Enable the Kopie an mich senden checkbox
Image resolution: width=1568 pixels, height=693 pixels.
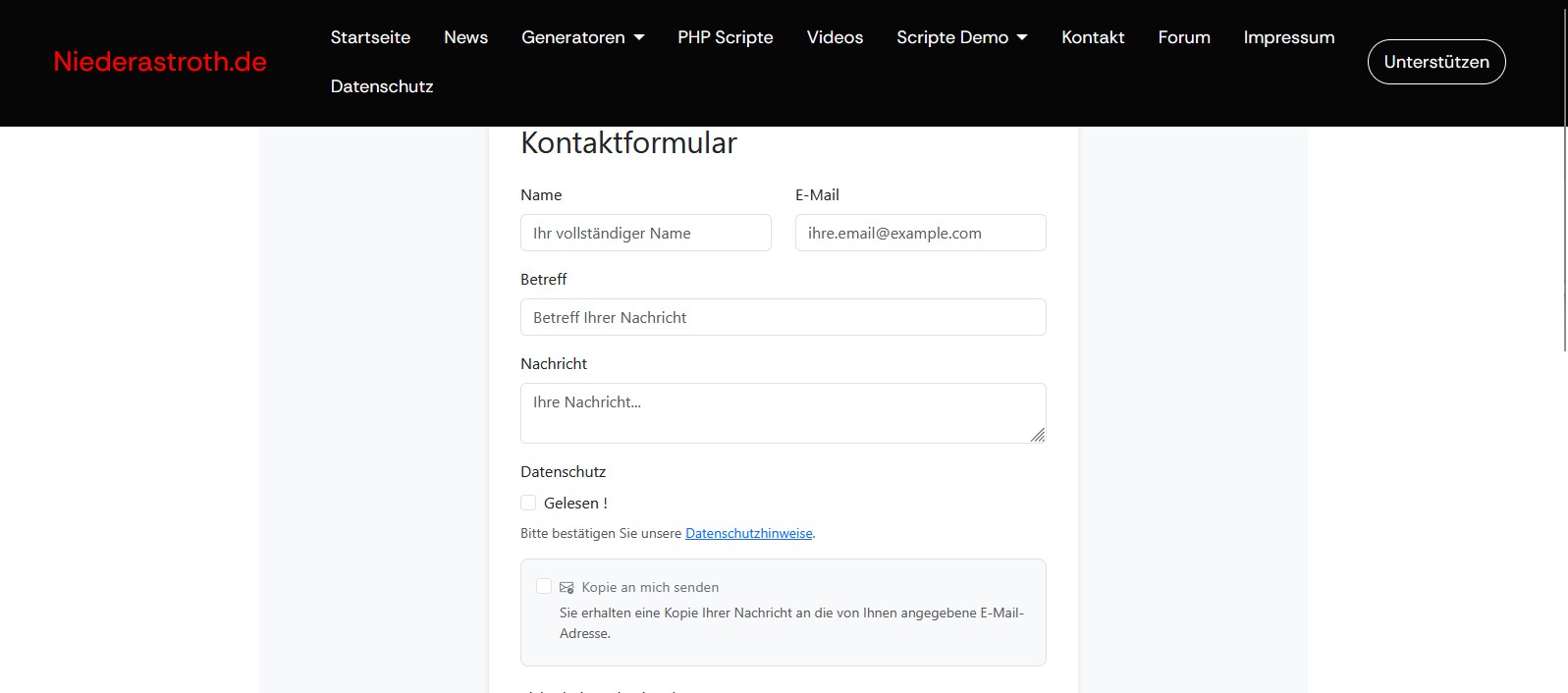pyautogui.click(x=544, y=586)
